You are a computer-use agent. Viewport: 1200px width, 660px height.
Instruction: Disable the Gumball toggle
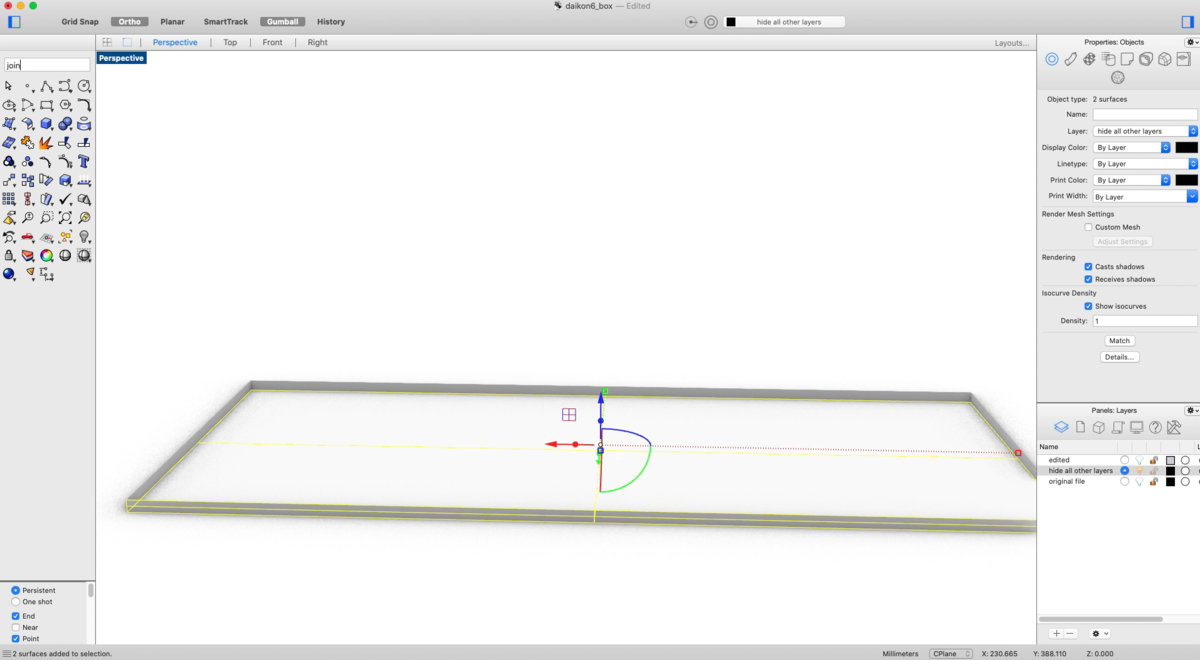[282, 21]
